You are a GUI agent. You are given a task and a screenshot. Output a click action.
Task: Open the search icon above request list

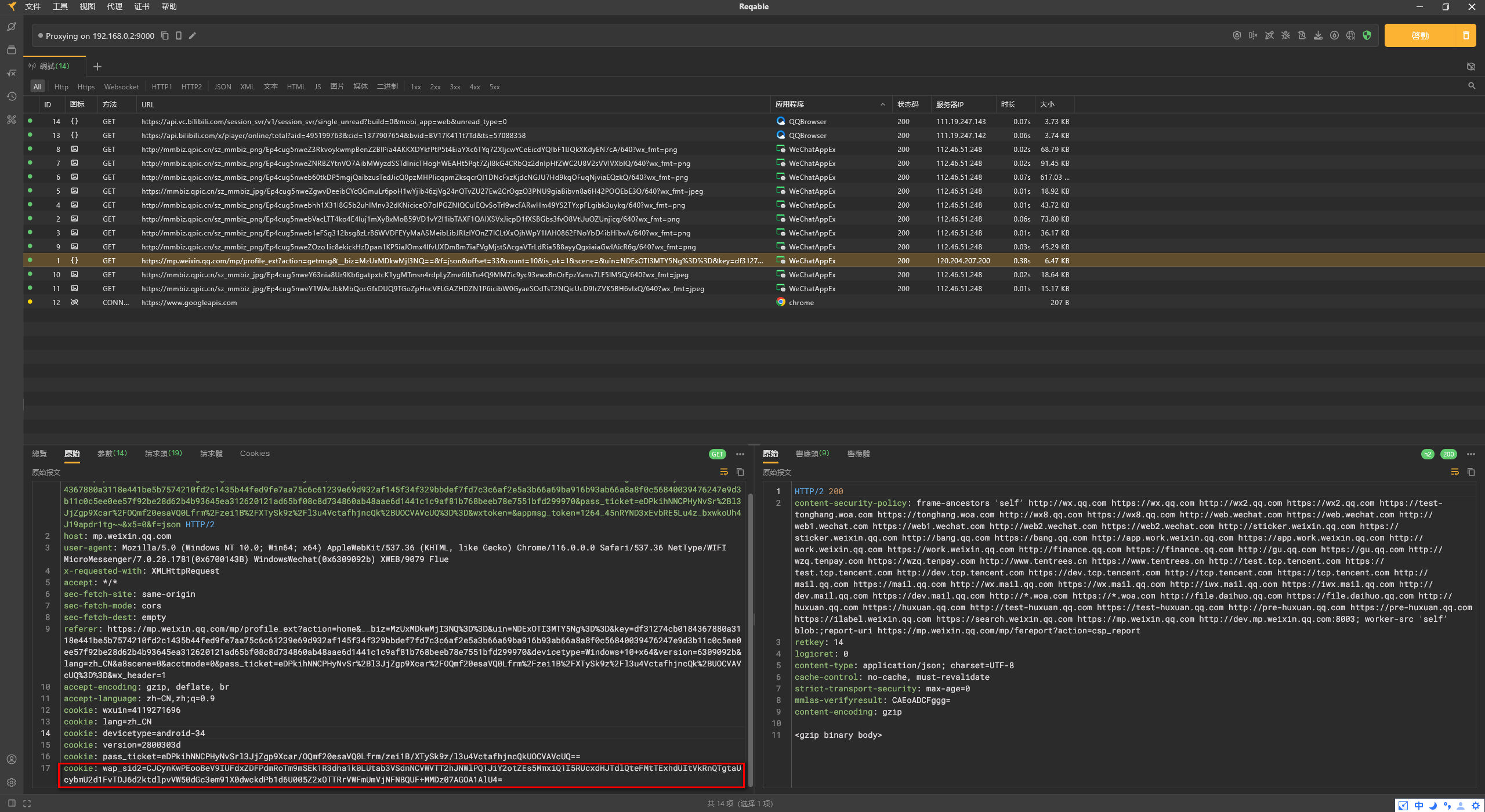tap(1472, 86)
